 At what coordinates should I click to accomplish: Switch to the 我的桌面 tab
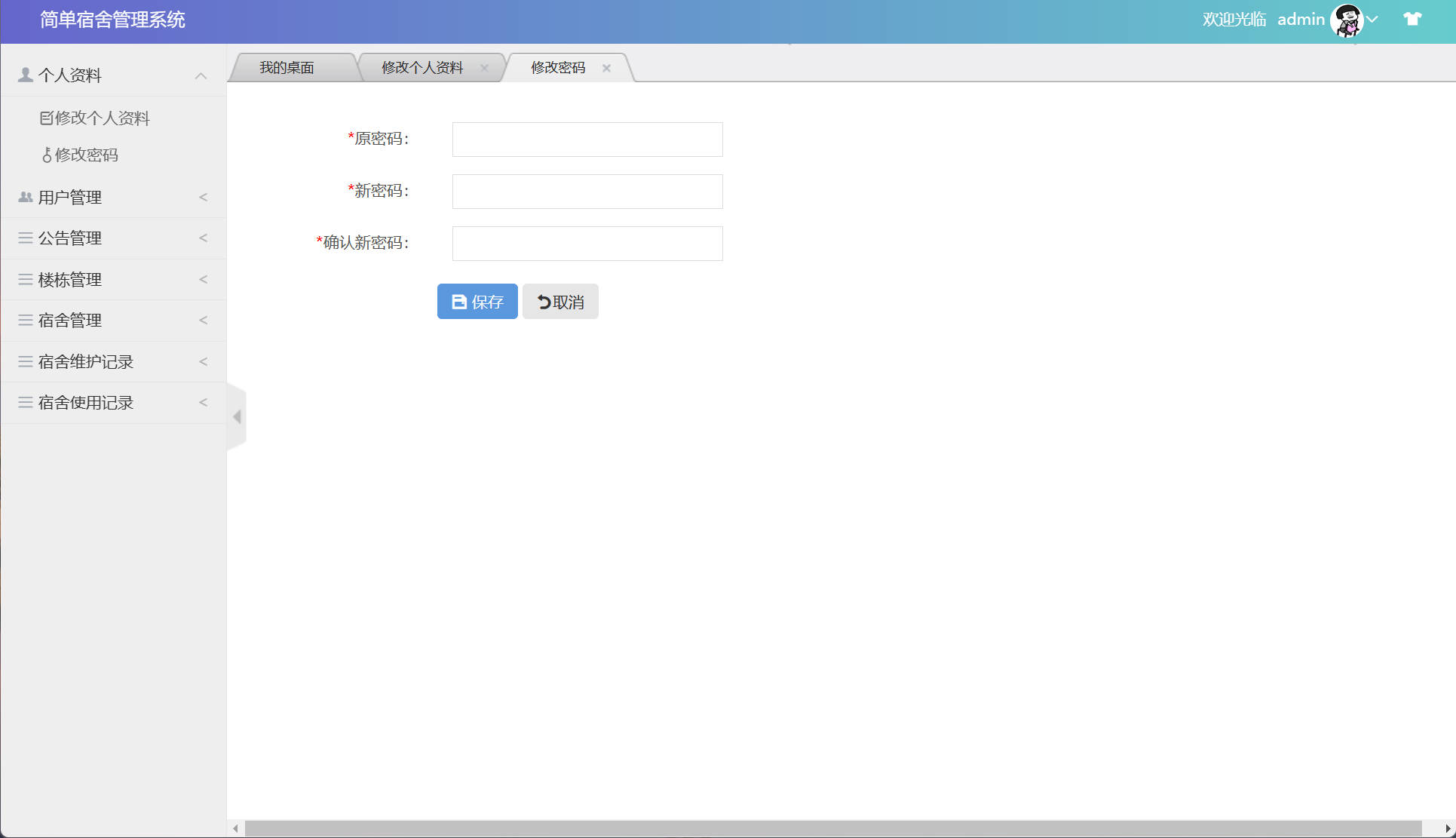tap(287, 68)
